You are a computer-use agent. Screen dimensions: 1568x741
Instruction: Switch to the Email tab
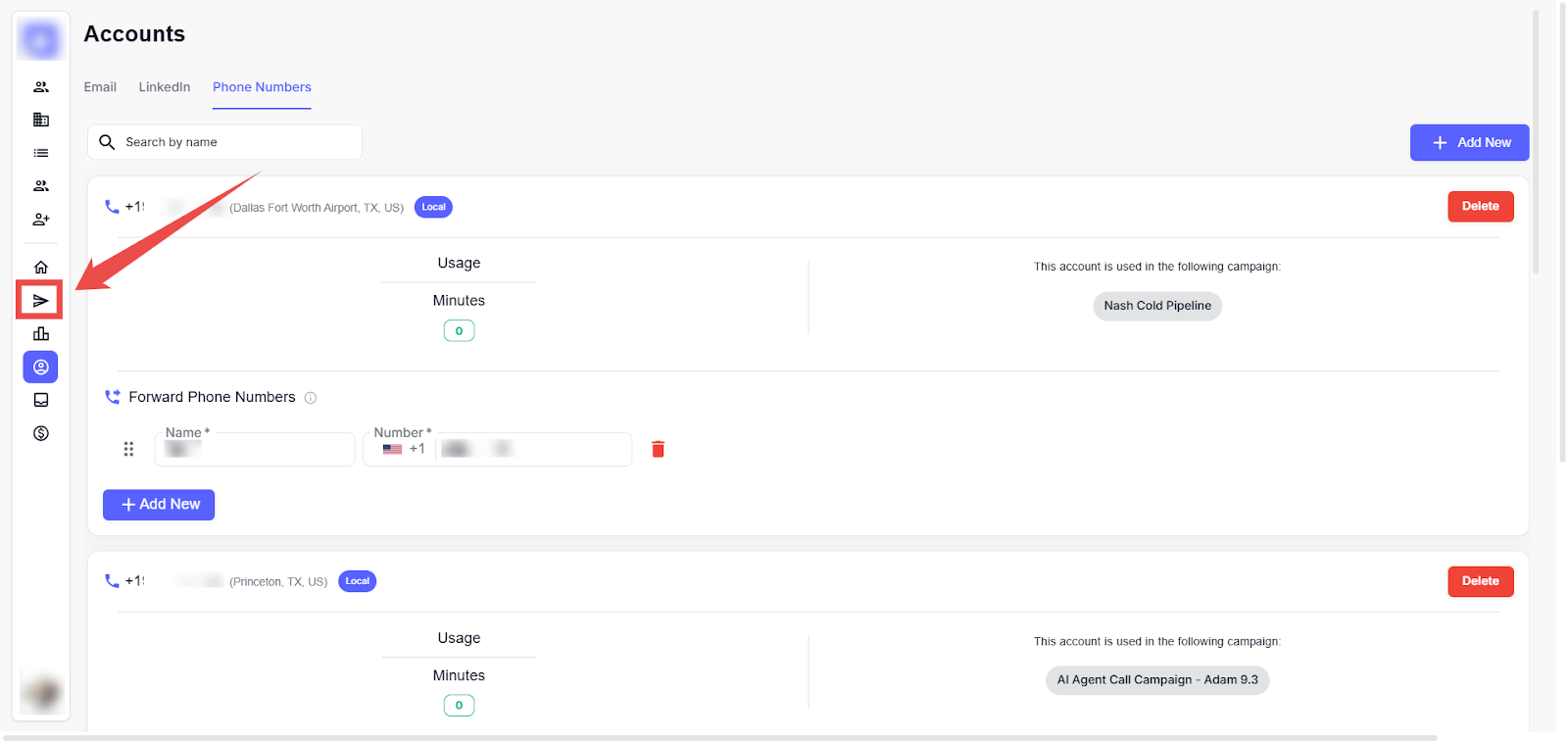coord(100,87)
